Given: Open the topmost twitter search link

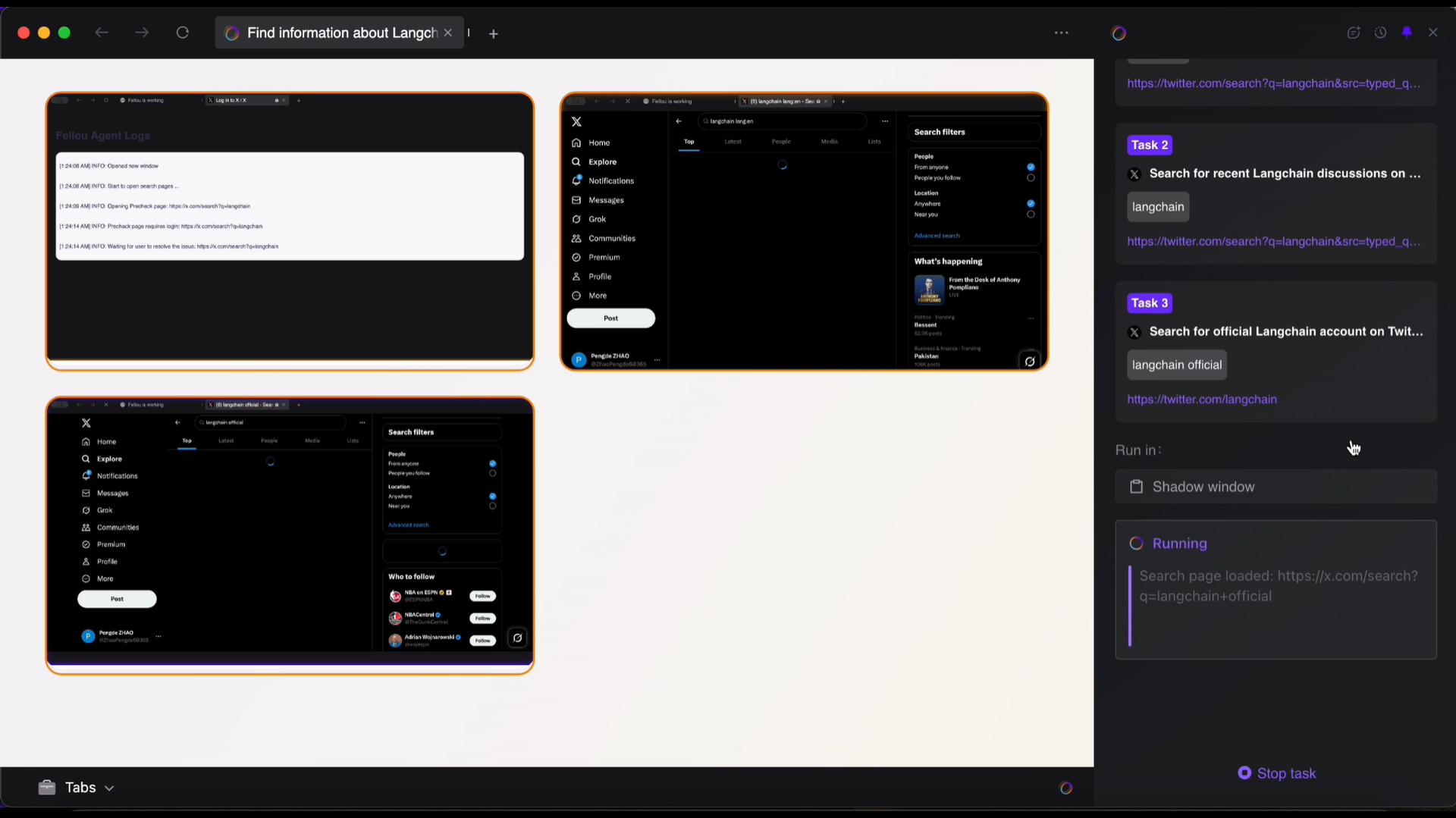Looking at the screenshot, I should click(1274, 83).
